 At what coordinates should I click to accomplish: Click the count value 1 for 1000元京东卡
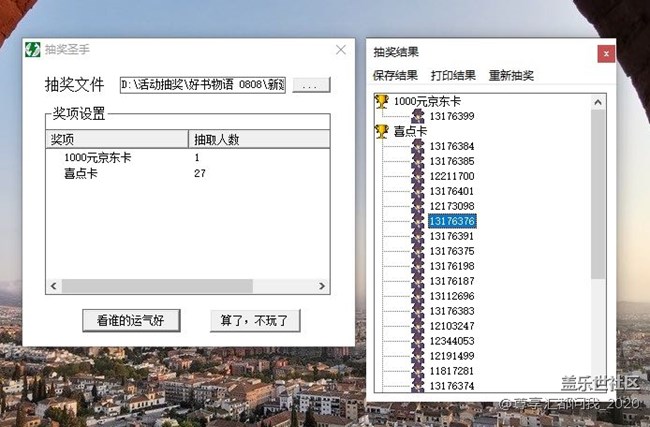[x=197, y=158]
